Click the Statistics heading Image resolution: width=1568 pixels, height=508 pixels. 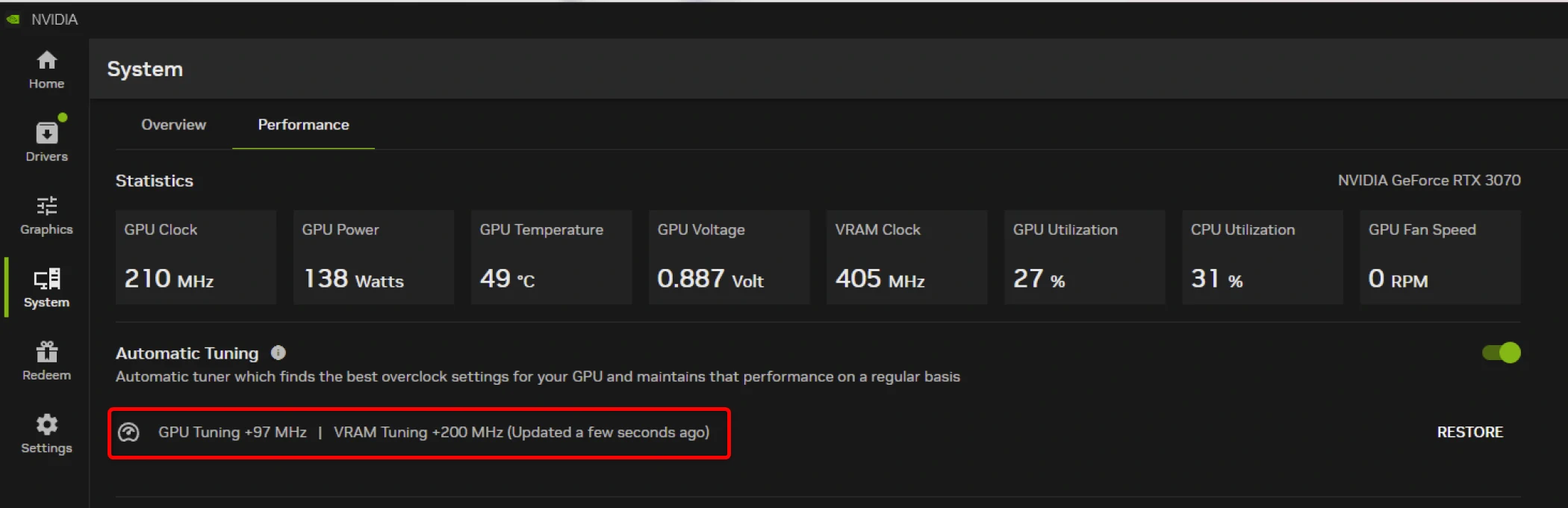[155, 181]
